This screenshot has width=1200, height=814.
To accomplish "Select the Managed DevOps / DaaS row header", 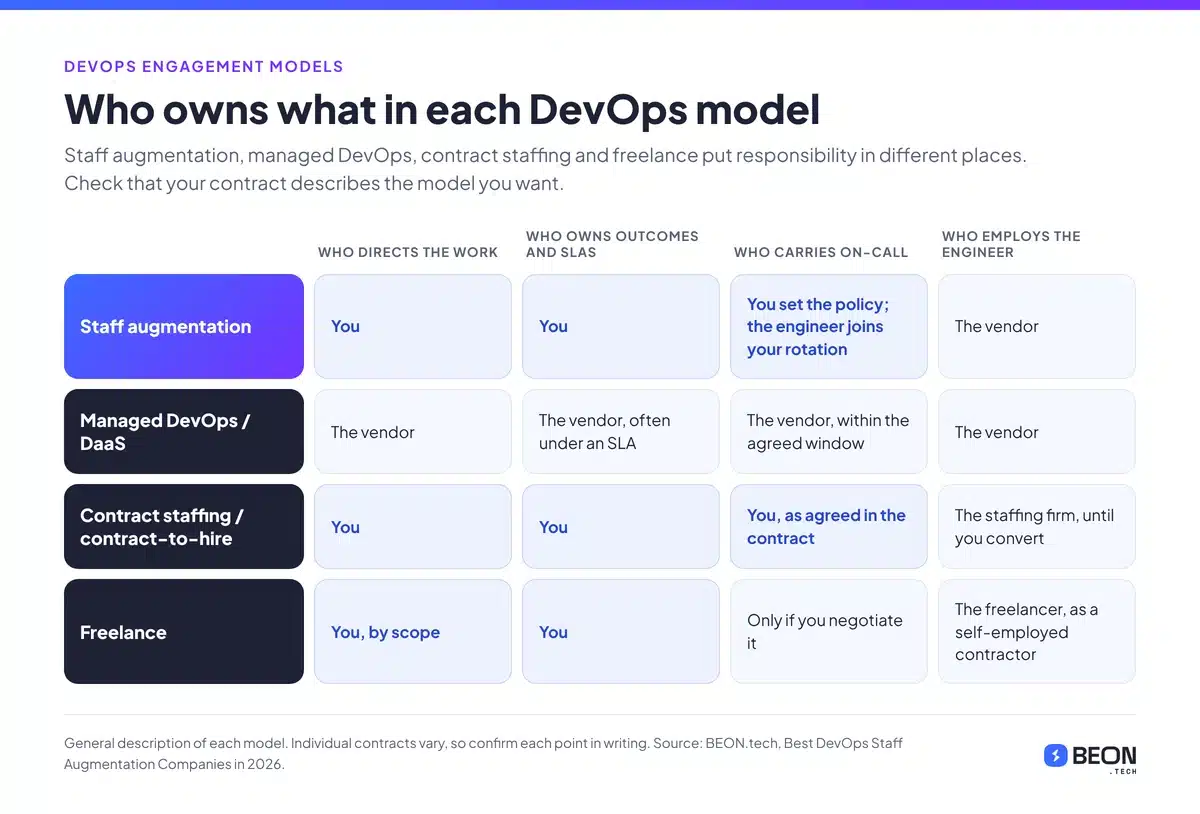I will 184,432.
